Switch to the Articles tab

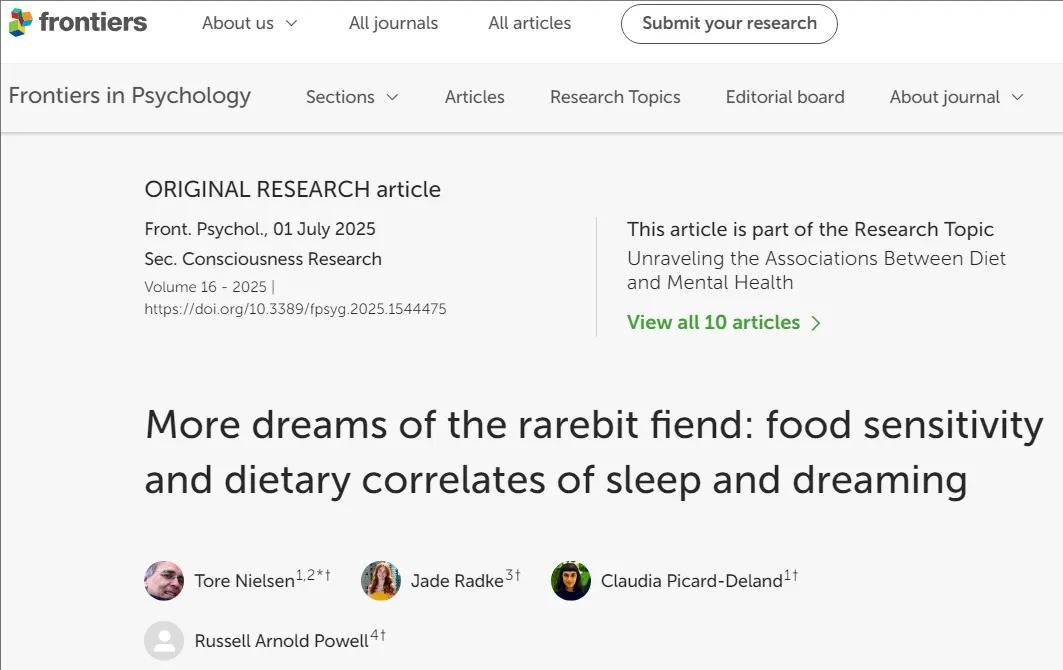click(x=474, y=97)
